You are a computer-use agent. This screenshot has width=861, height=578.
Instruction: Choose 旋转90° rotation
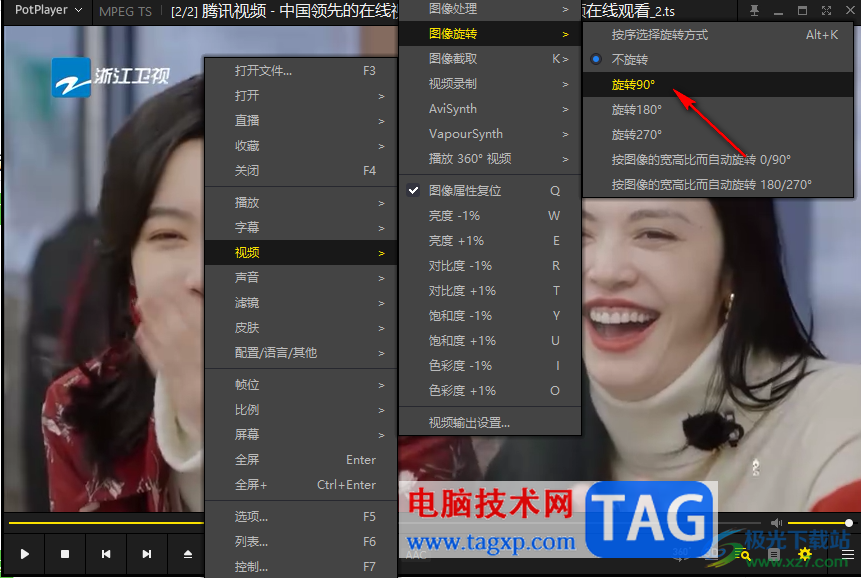tap(718, 85)
